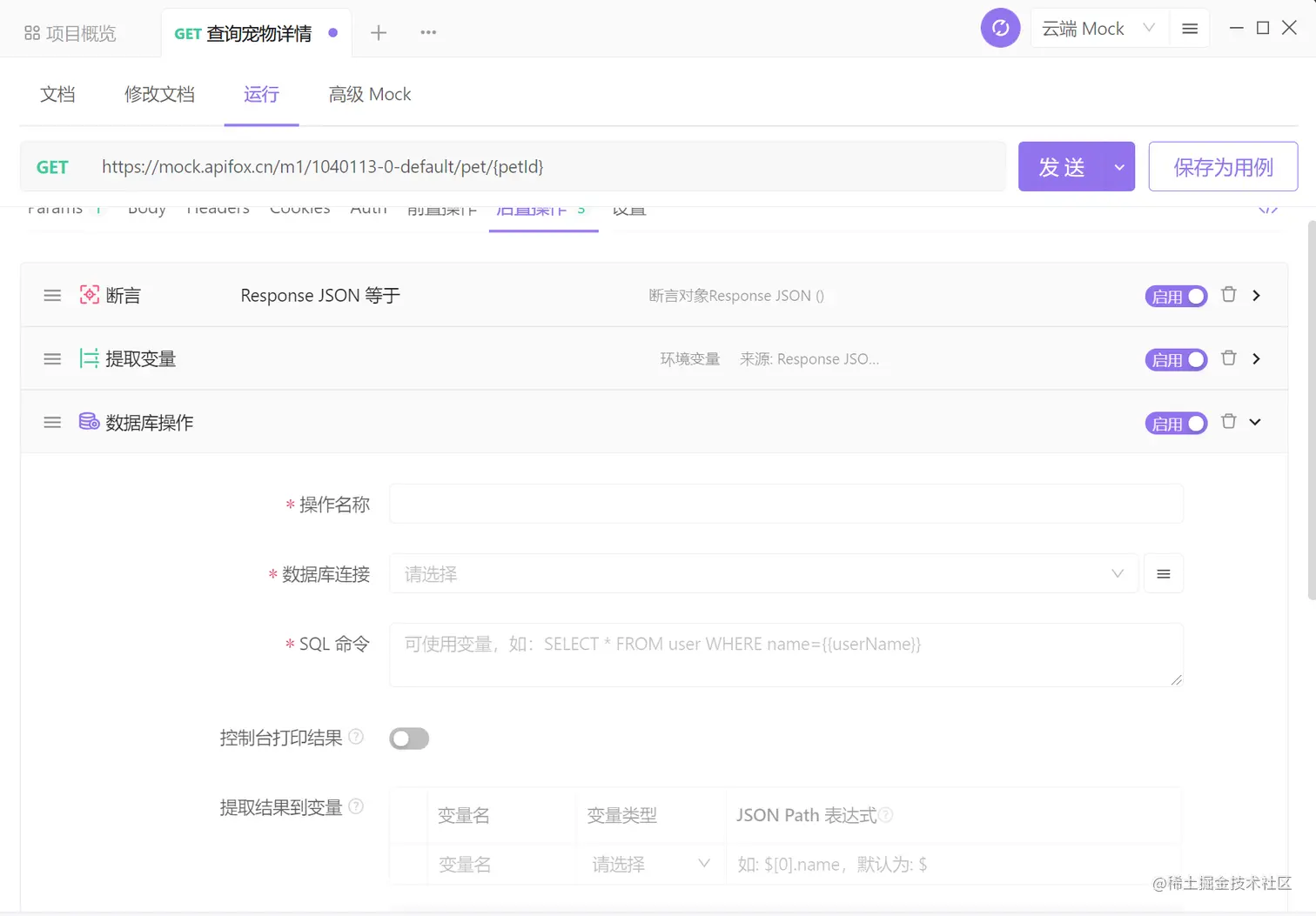Screen dimensions: 1316x916
Task: Open the more tabs ellipsis menu
Action: pos(428,32)
